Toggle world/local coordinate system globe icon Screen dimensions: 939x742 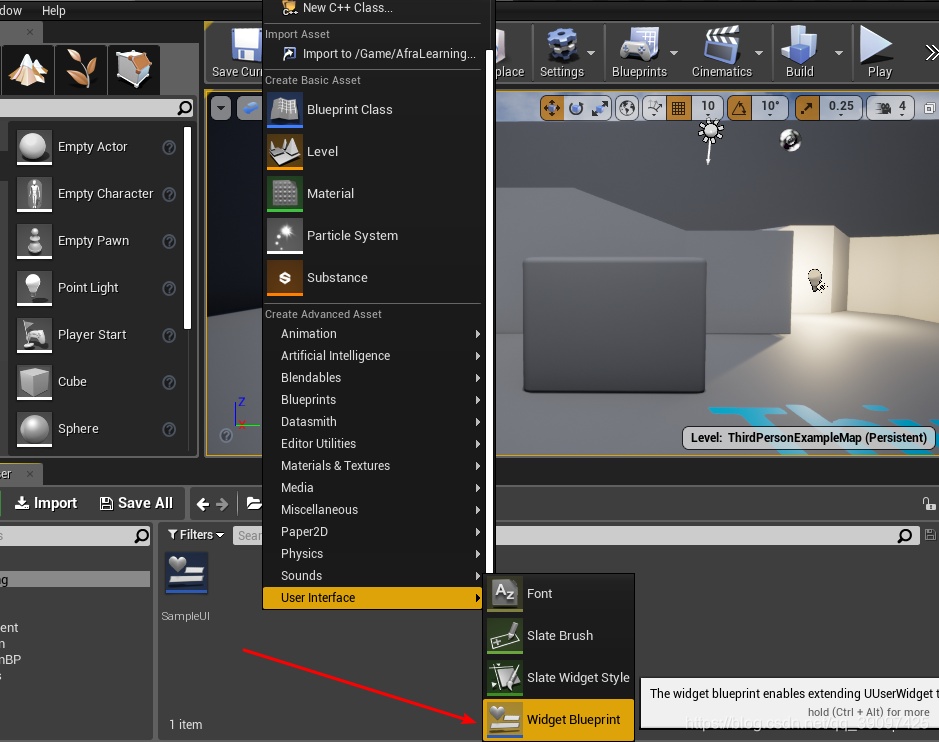pyautogui.click(x=627, y=108)
